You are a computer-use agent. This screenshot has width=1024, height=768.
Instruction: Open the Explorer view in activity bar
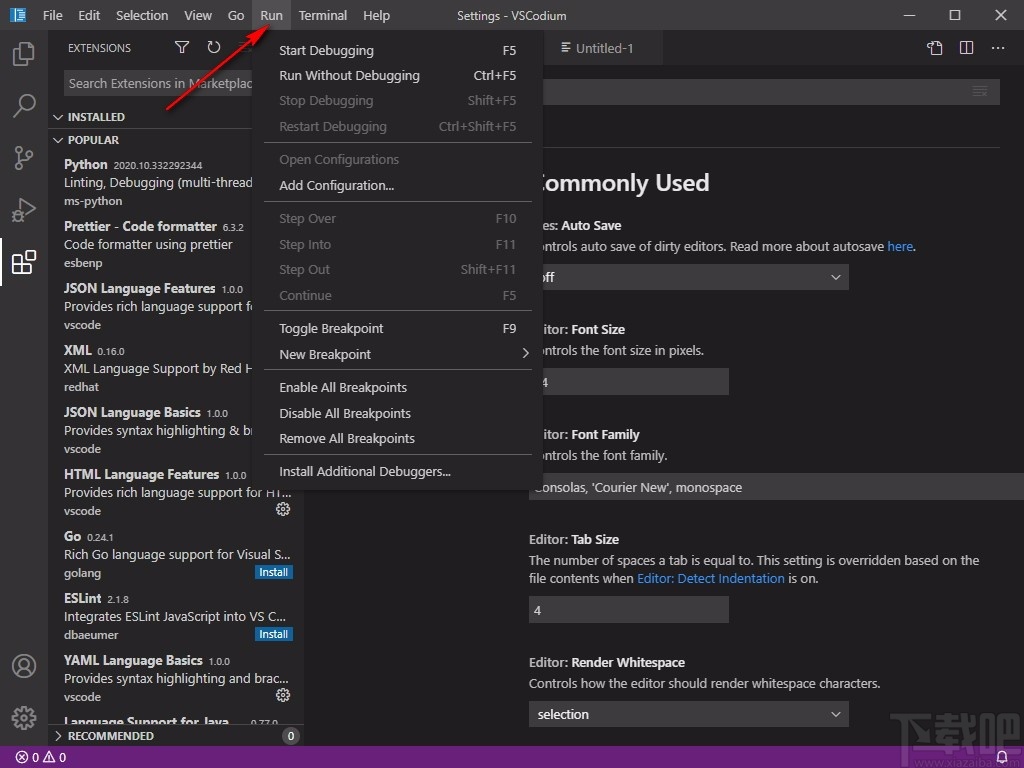(24, 54)
